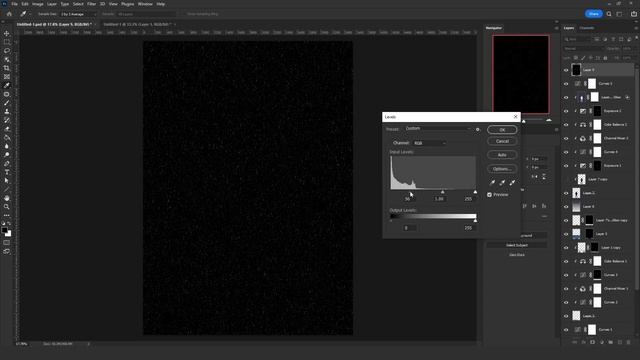Pick the black point eyedropper in Levels
This screenshot has width=640, height=360.
(x=492, y=182)
